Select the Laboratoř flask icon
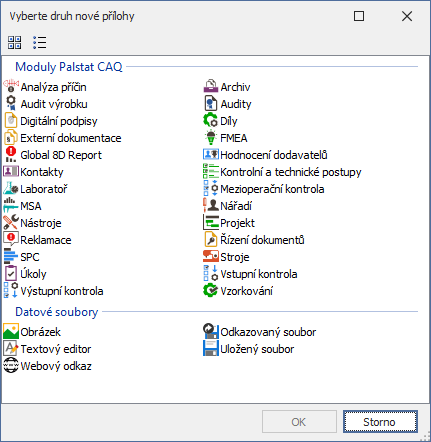This screenshot has width=431, height=442. (x=11, y=189)
